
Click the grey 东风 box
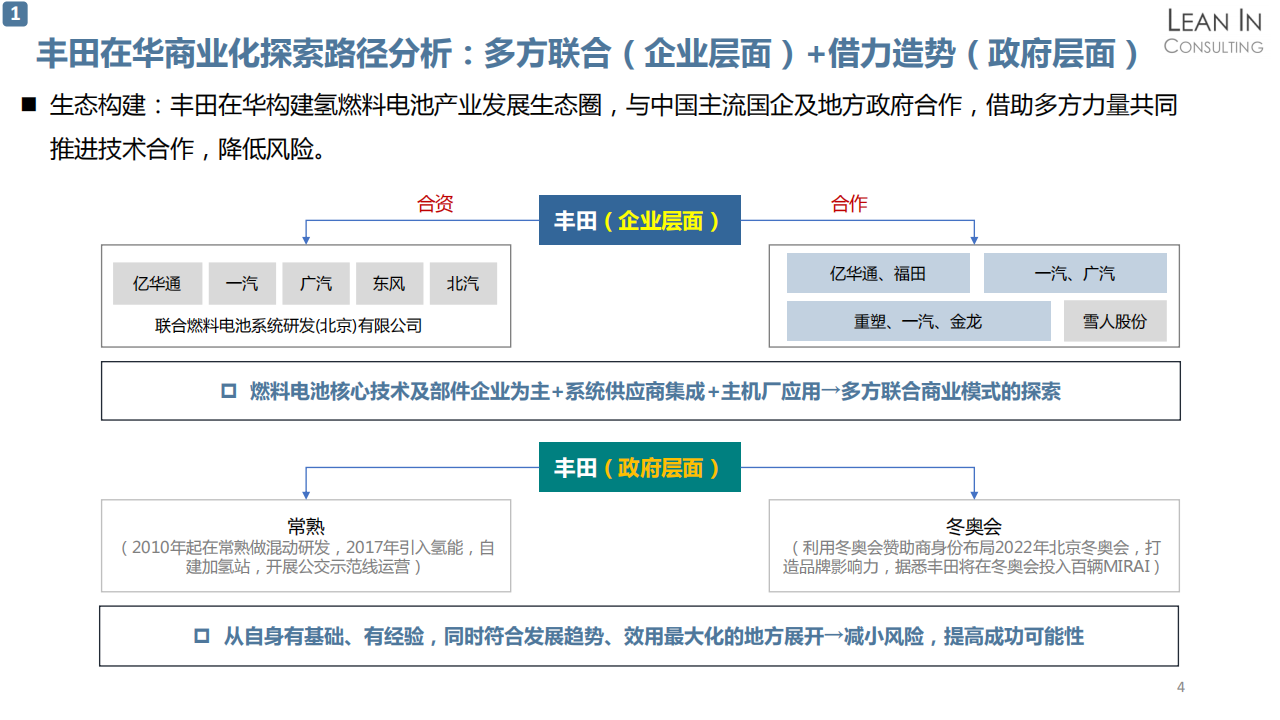(x=389, y=284)
